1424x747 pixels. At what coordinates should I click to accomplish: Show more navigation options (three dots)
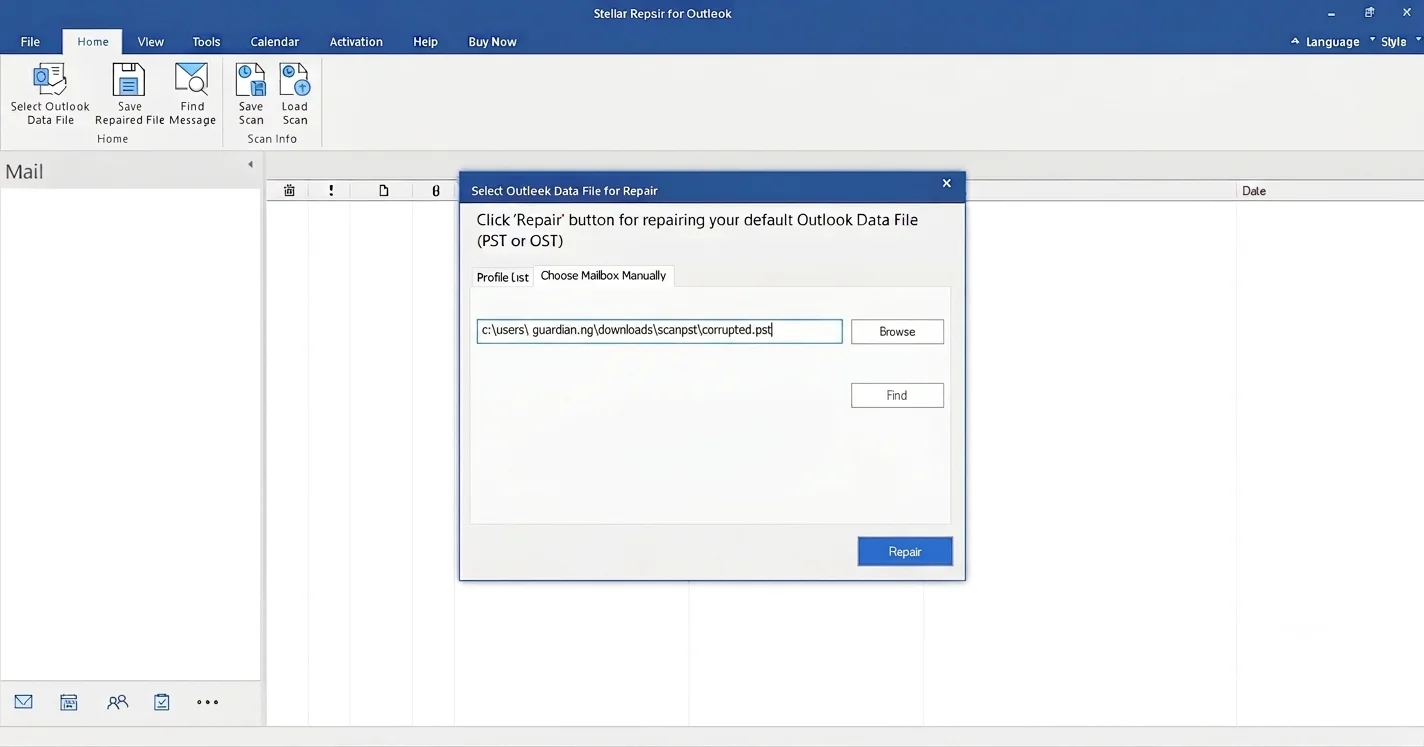[208, 702]
